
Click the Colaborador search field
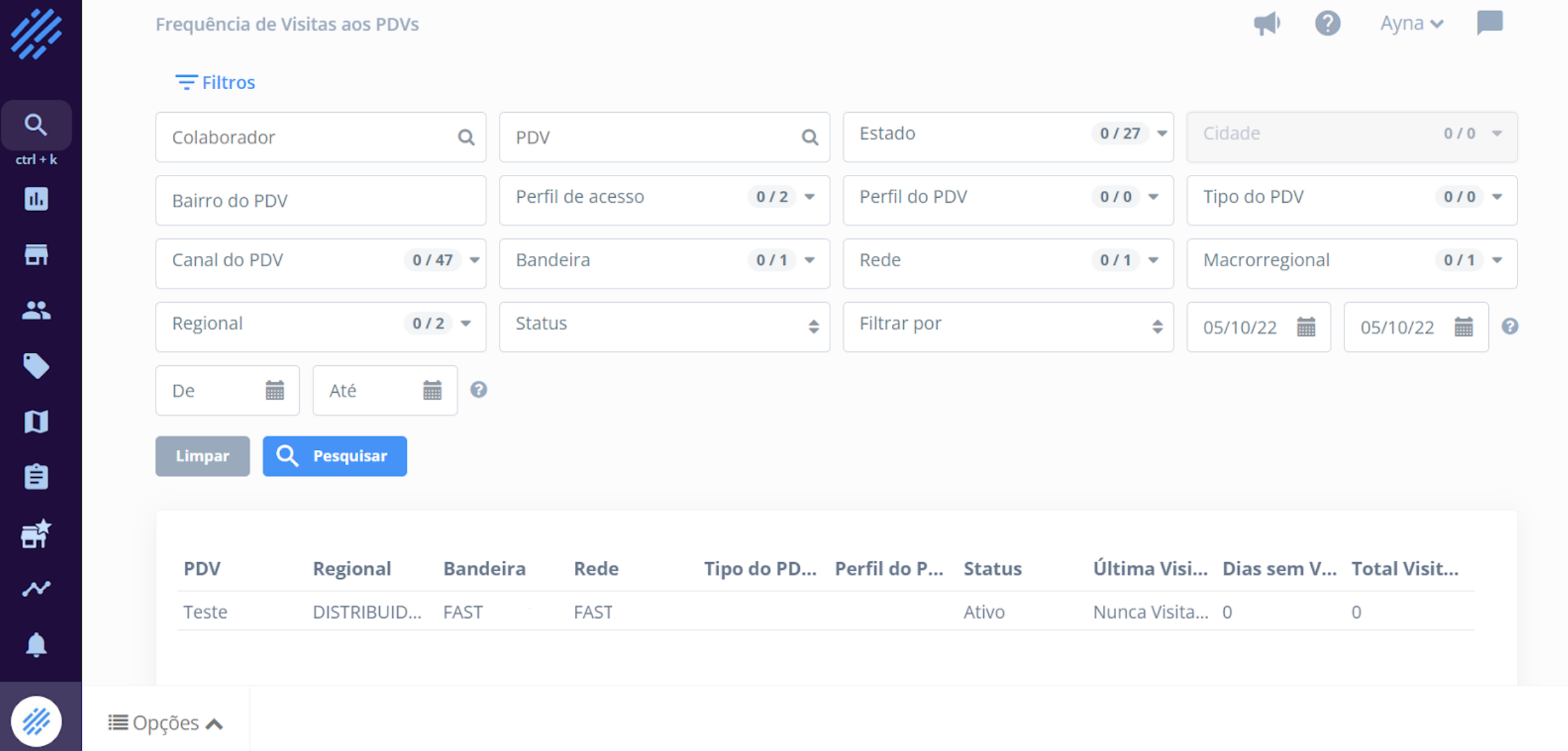pos(311,138)
